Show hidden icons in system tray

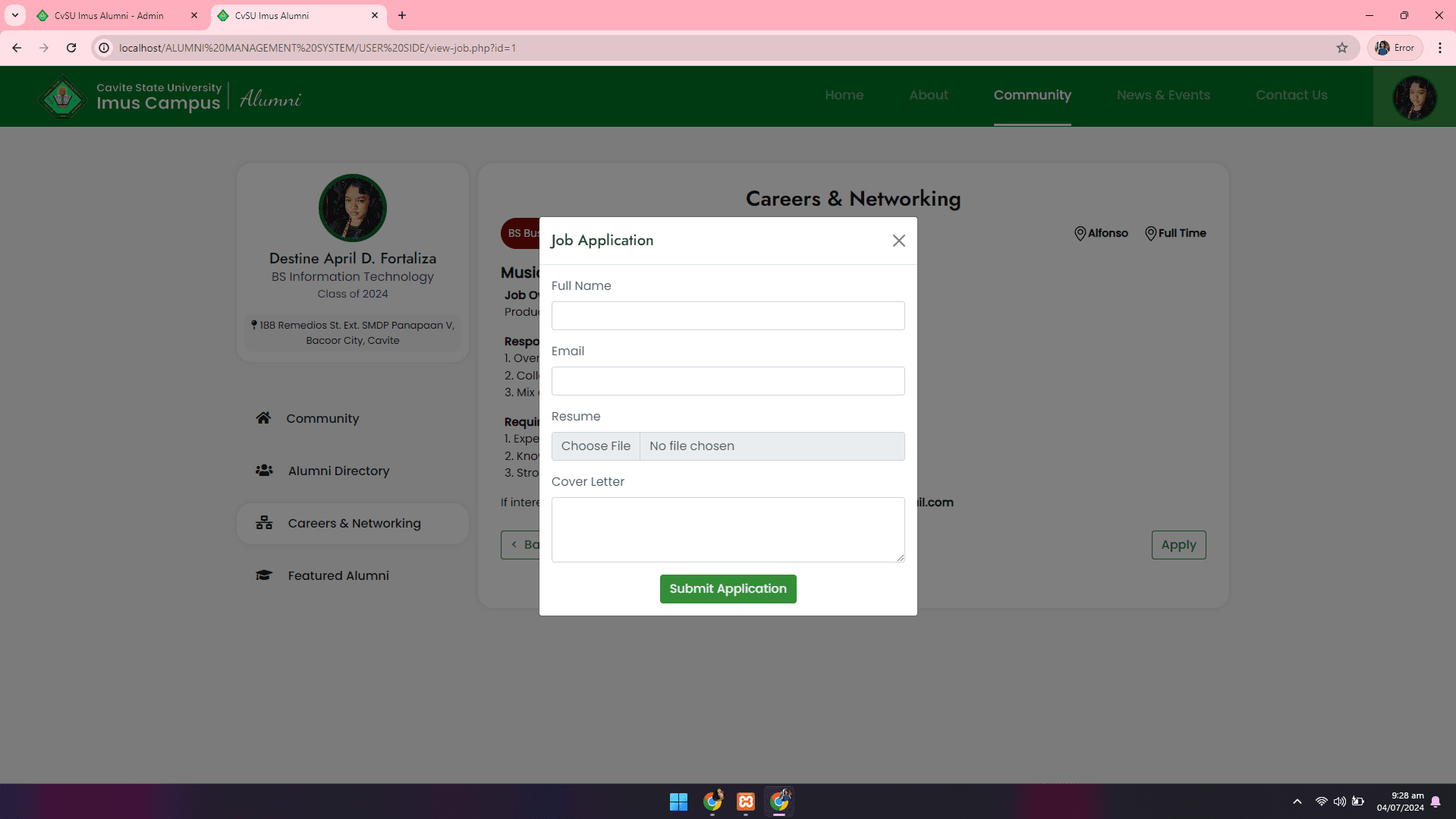1297,802
